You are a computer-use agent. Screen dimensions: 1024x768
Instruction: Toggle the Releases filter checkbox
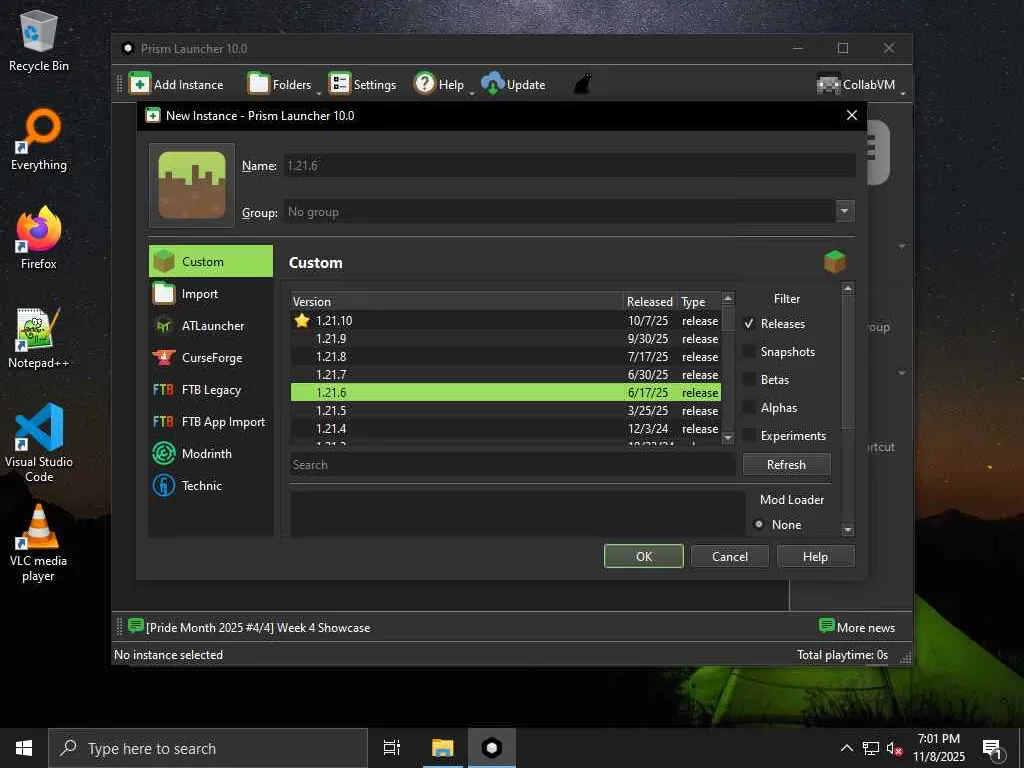point(749,323)
